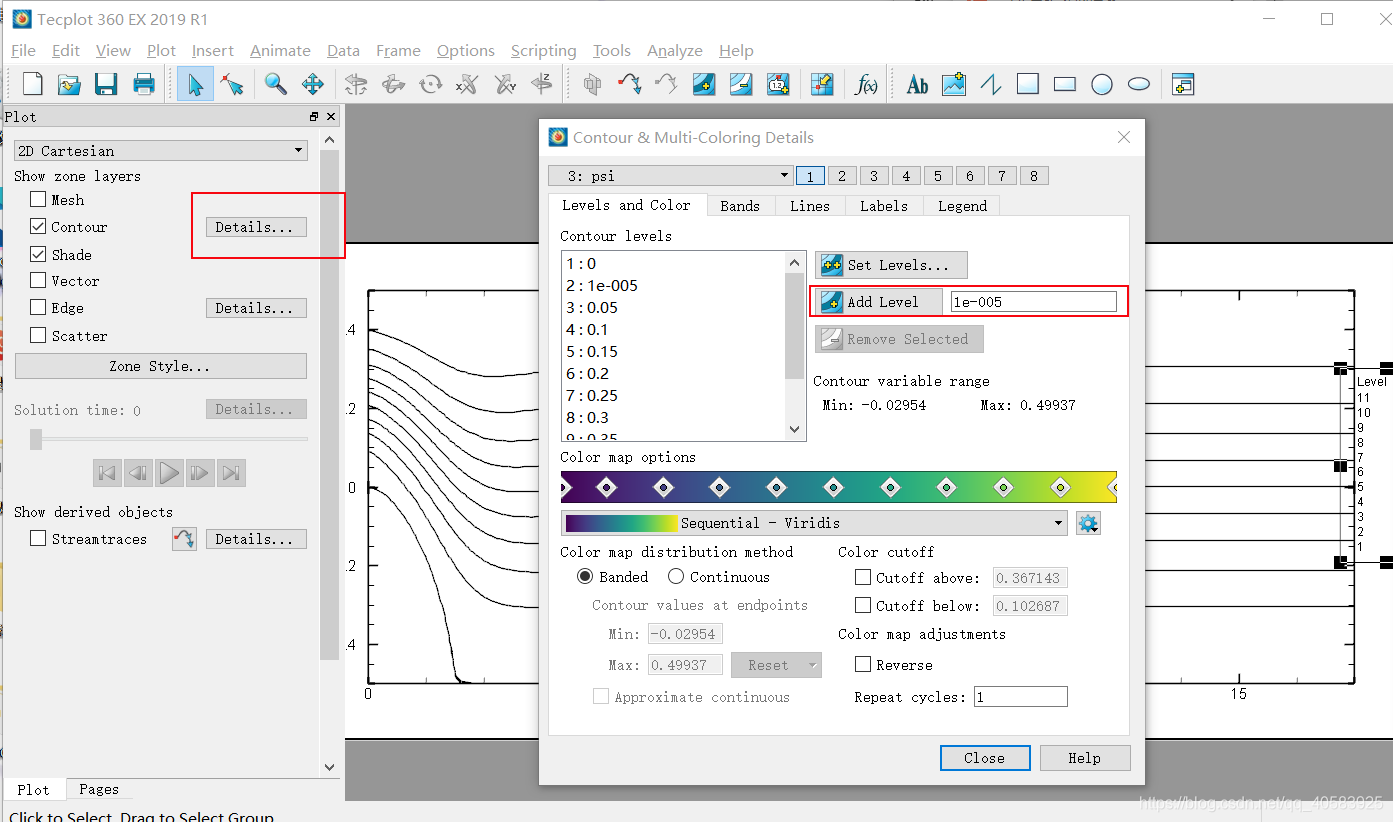The image size is (1393, 822).
Task: Click the Add Level button
Action: coord(879,302)
